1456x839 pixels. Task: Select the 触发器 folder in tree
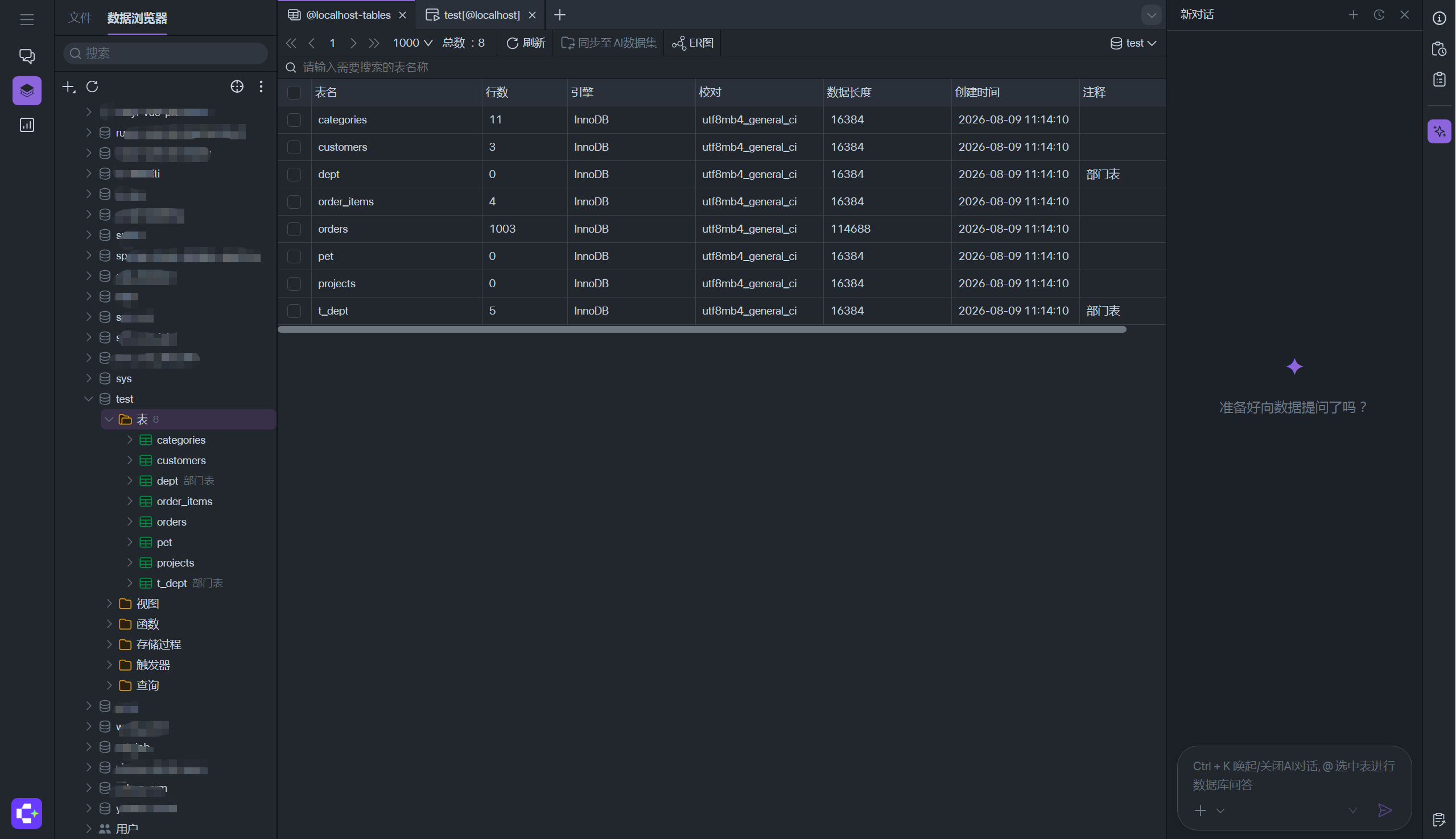152,665
